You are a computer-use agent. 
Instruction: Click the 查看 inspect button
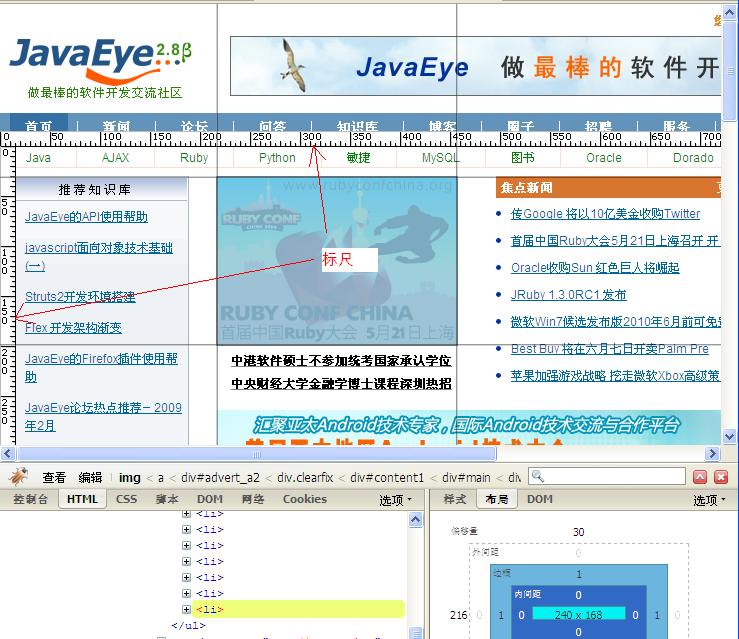pos(54,477)
